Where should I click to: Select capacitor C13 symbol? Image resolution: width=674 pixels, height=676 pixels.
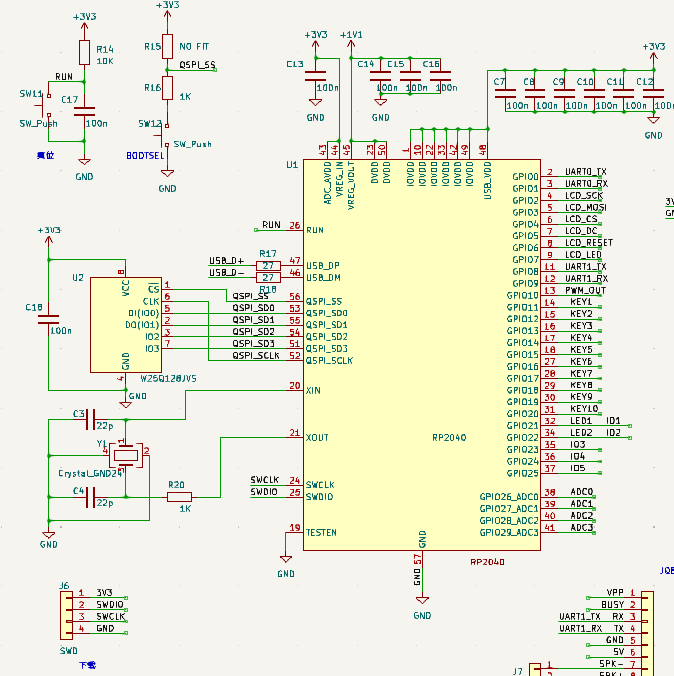point(315,76)
